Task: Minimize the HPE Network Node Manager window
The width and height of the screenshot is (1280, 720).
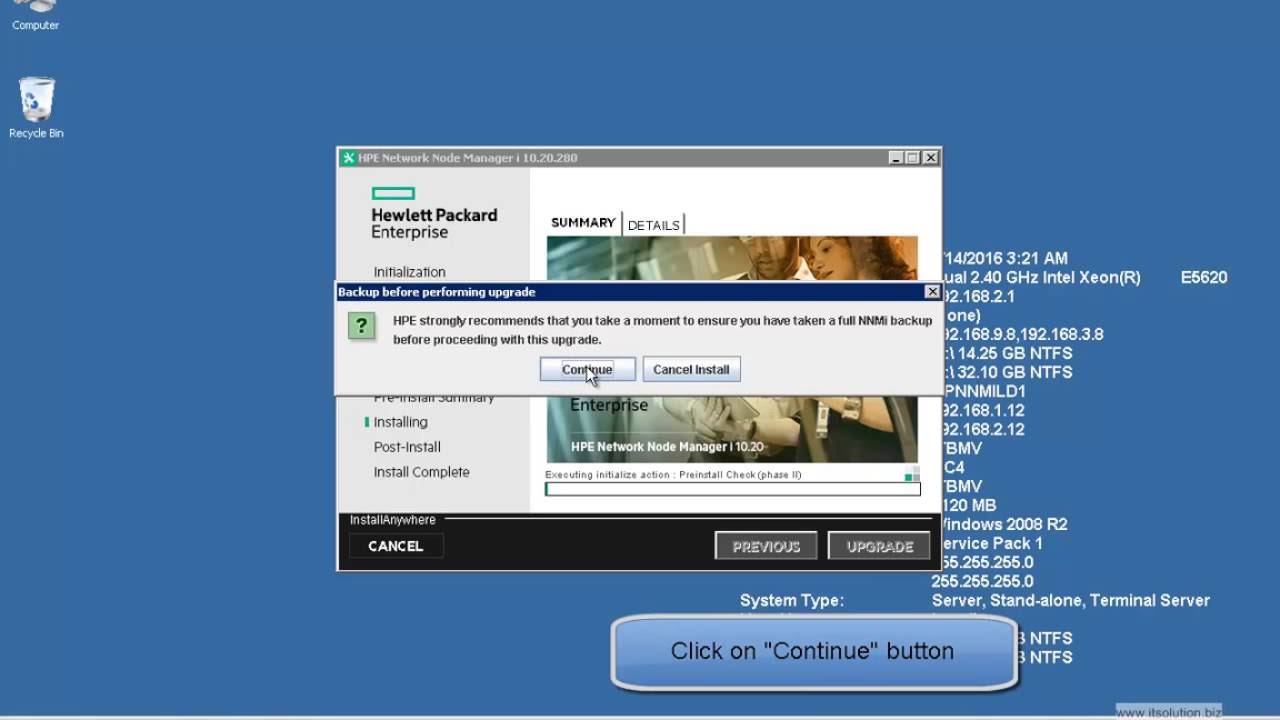Action: tap(896, 158)
